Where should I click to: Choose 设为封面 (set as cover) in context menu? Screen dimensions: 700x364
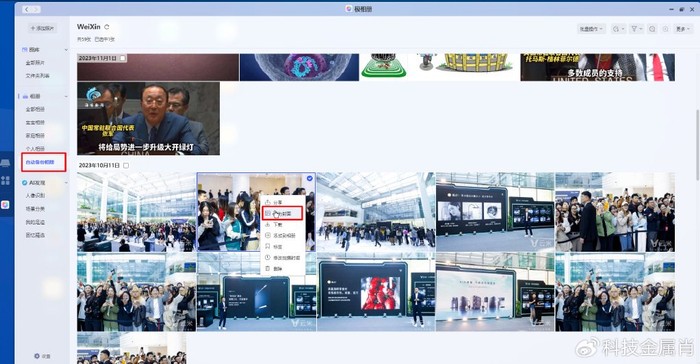[282, 213]
